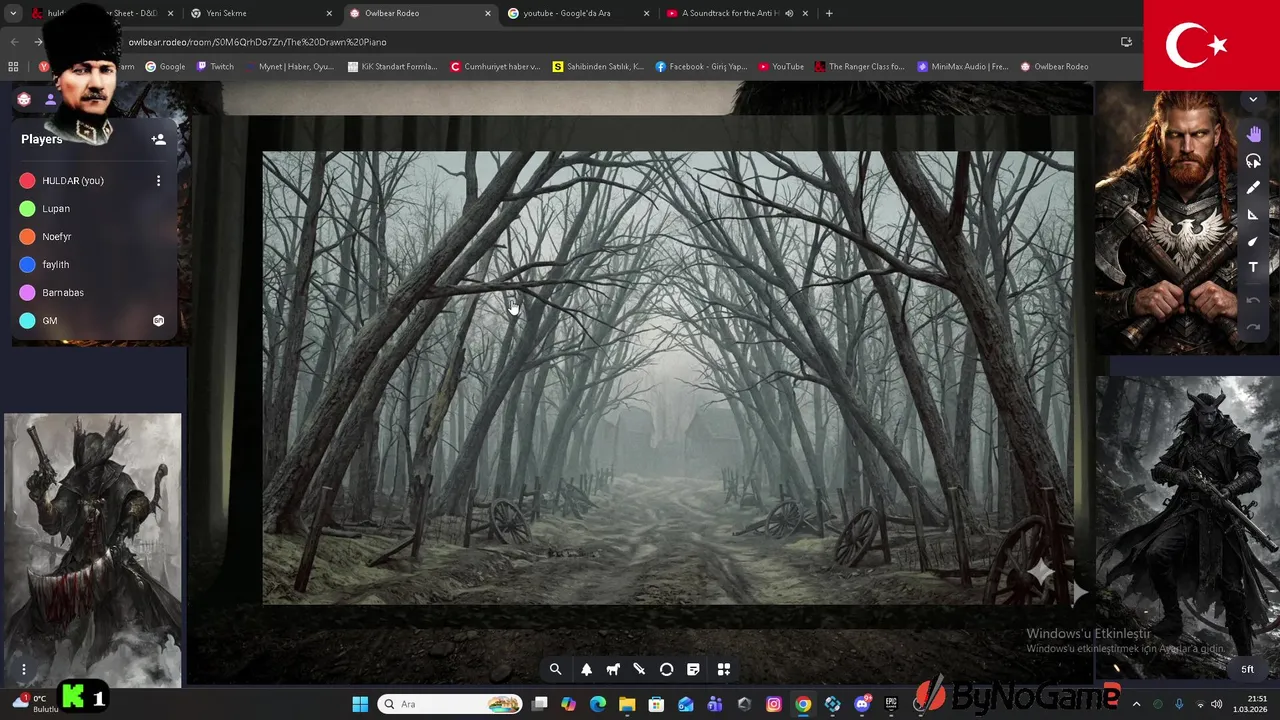Select the Pointer laser tool
This screenshot has width=1280, height=720.
pos(1254,241)
